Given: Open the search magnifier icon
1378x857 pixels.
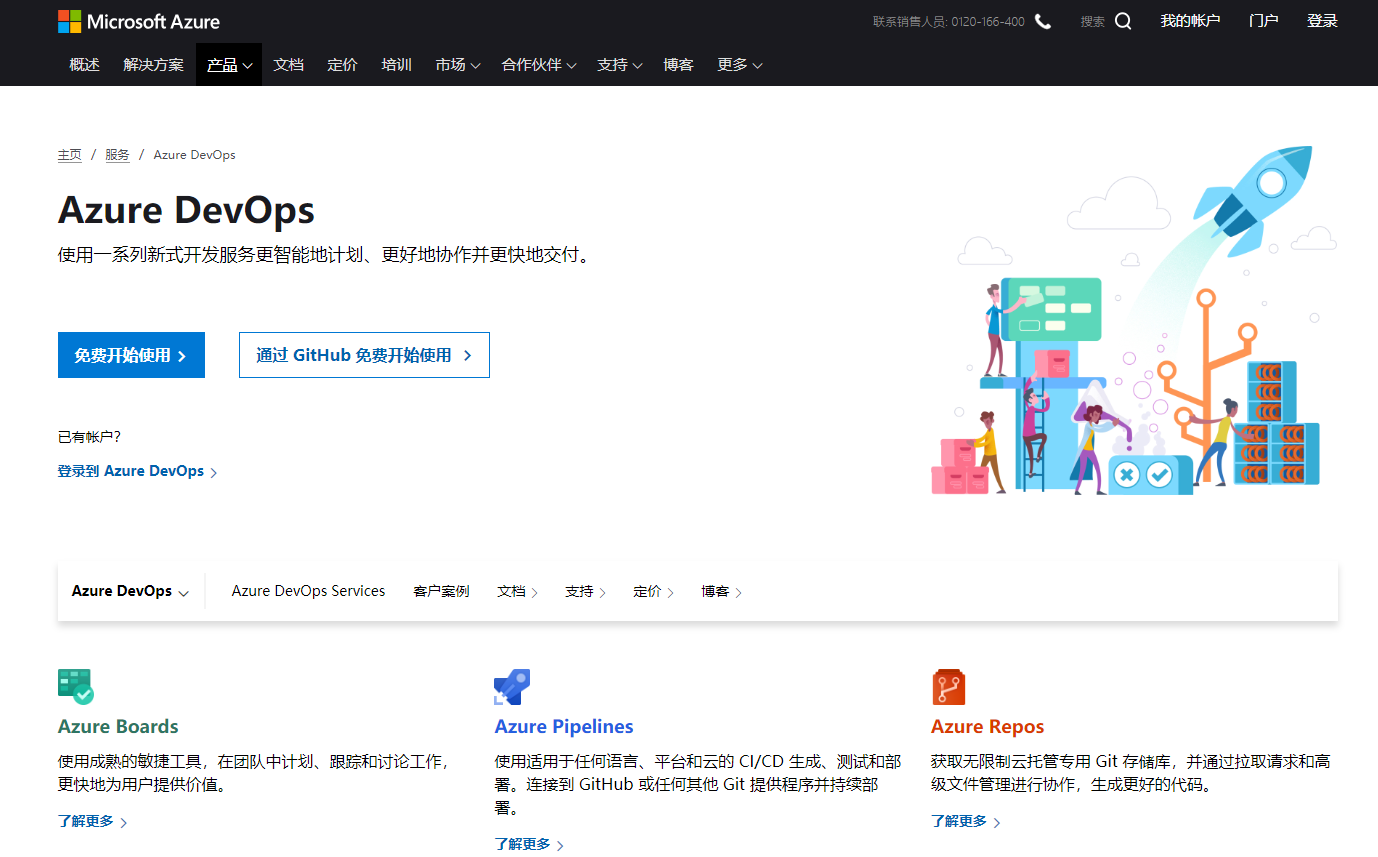Looking at the screenshot, I should pos(1123,20).
